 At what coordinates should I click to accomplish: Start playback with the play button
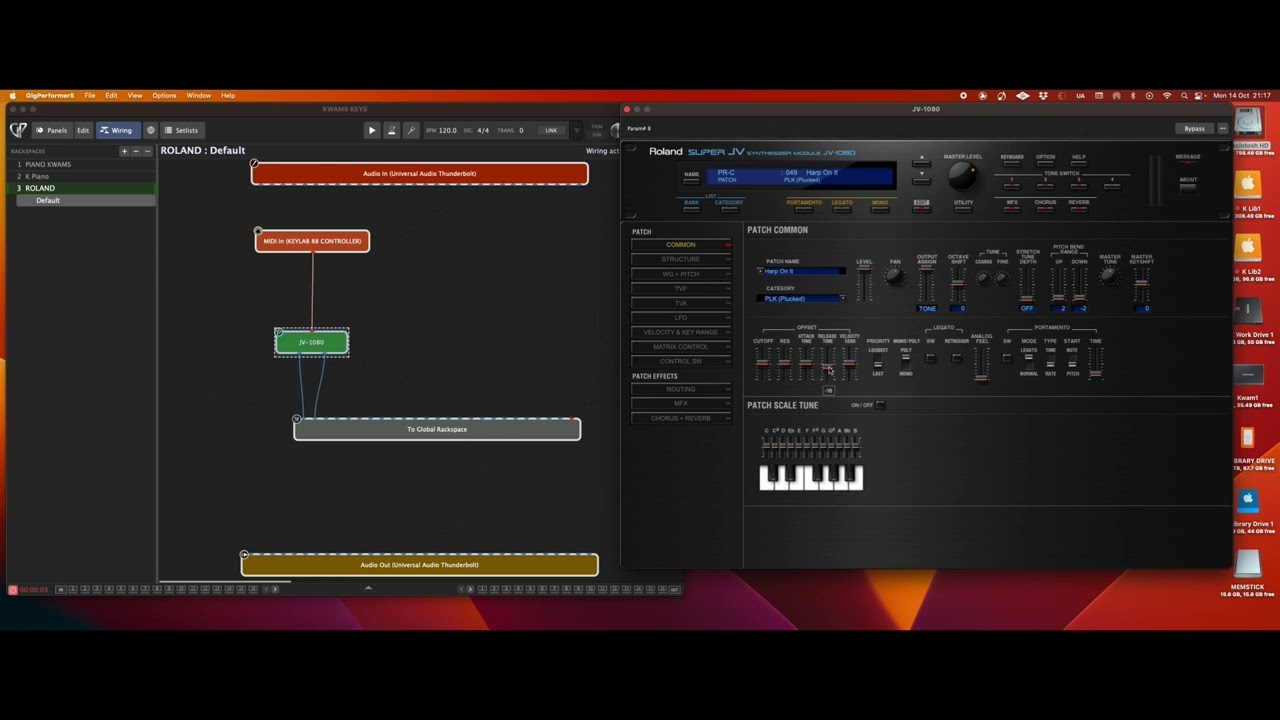372,130
